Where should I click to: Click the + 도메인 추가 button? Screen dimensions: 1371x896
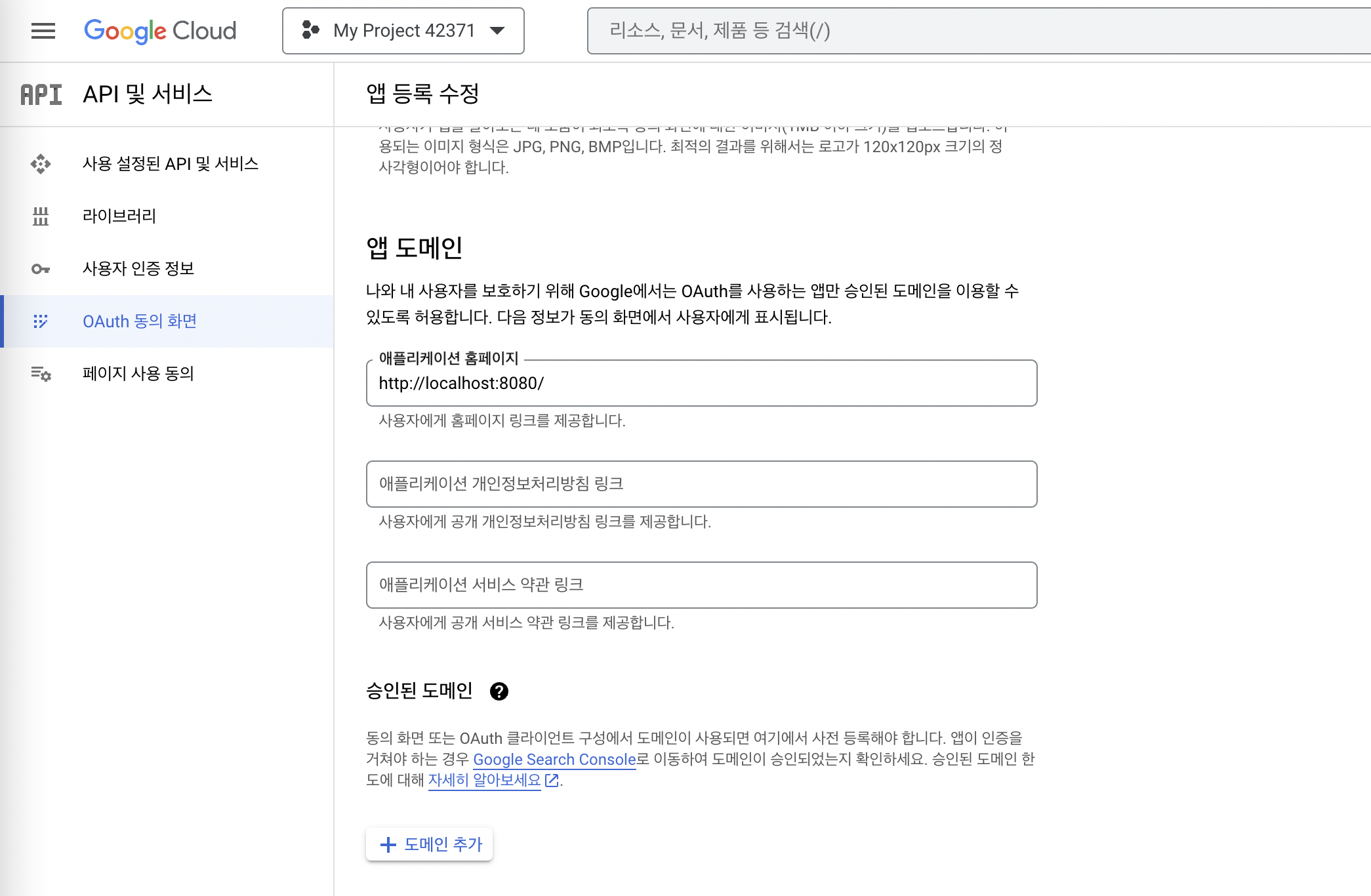[430, 844]
